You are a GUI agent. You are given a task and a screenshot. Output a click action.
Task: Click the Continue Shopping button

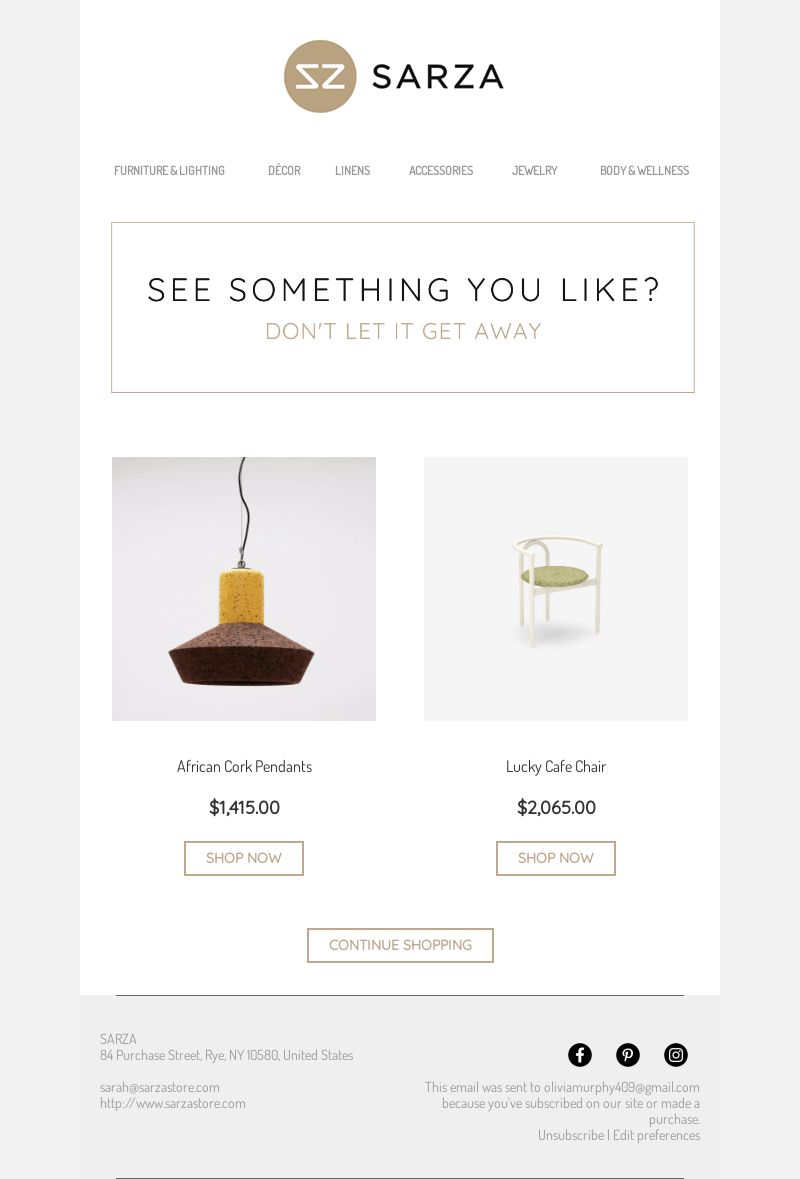click(400, 945)
